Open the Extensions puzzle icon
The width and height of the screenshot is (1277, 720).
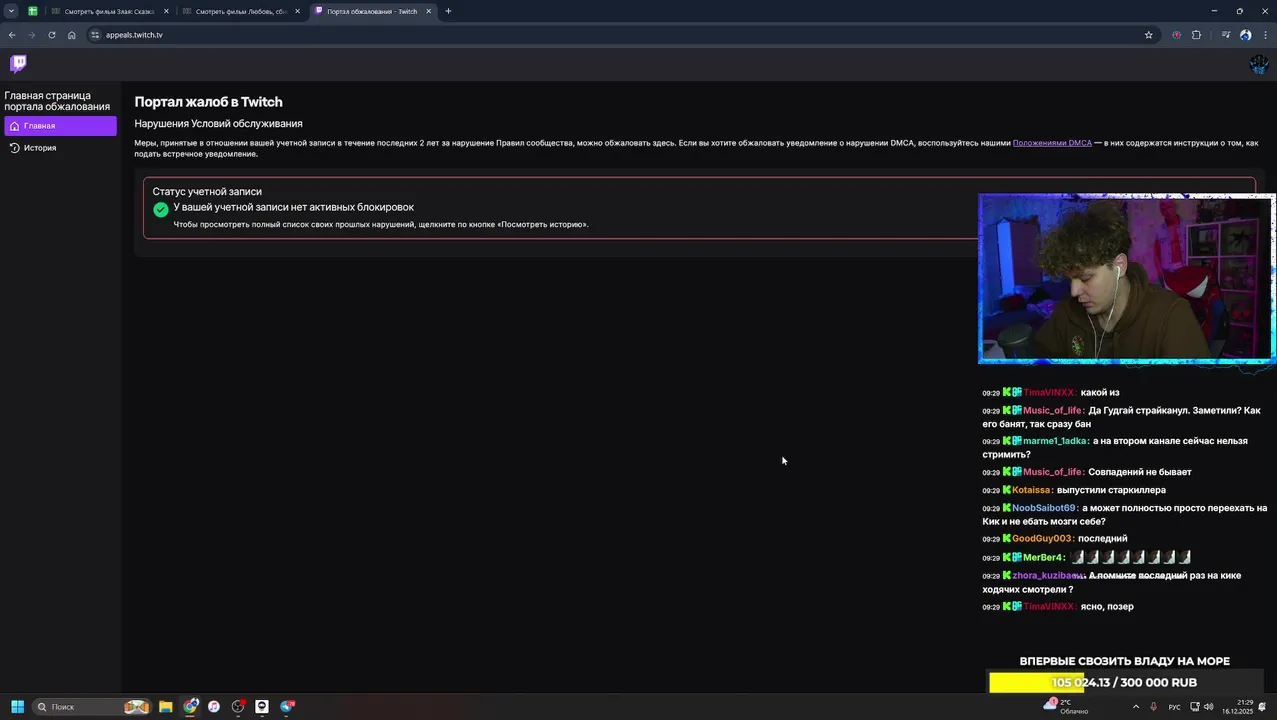point(1196,35)
